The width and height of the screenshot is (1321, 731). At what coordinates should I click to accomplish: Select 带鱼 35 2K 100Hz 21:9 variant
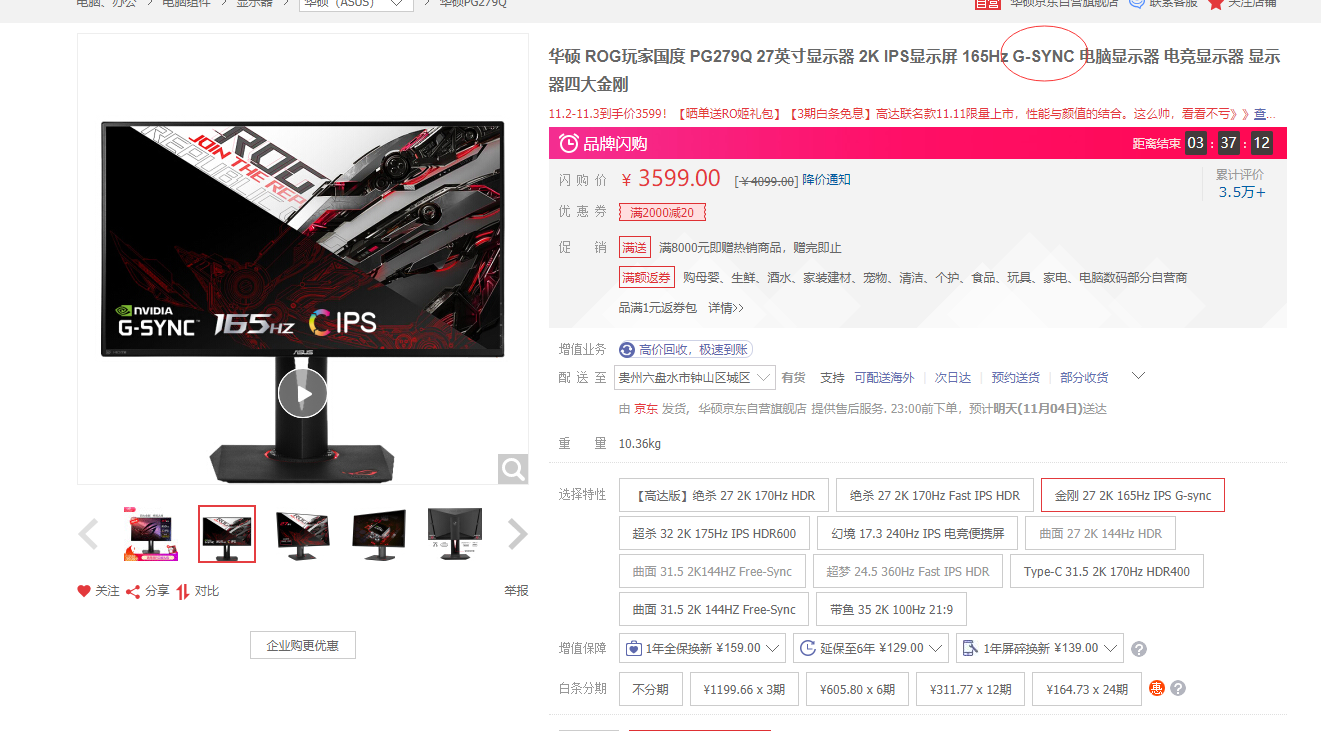click(891, 609)
